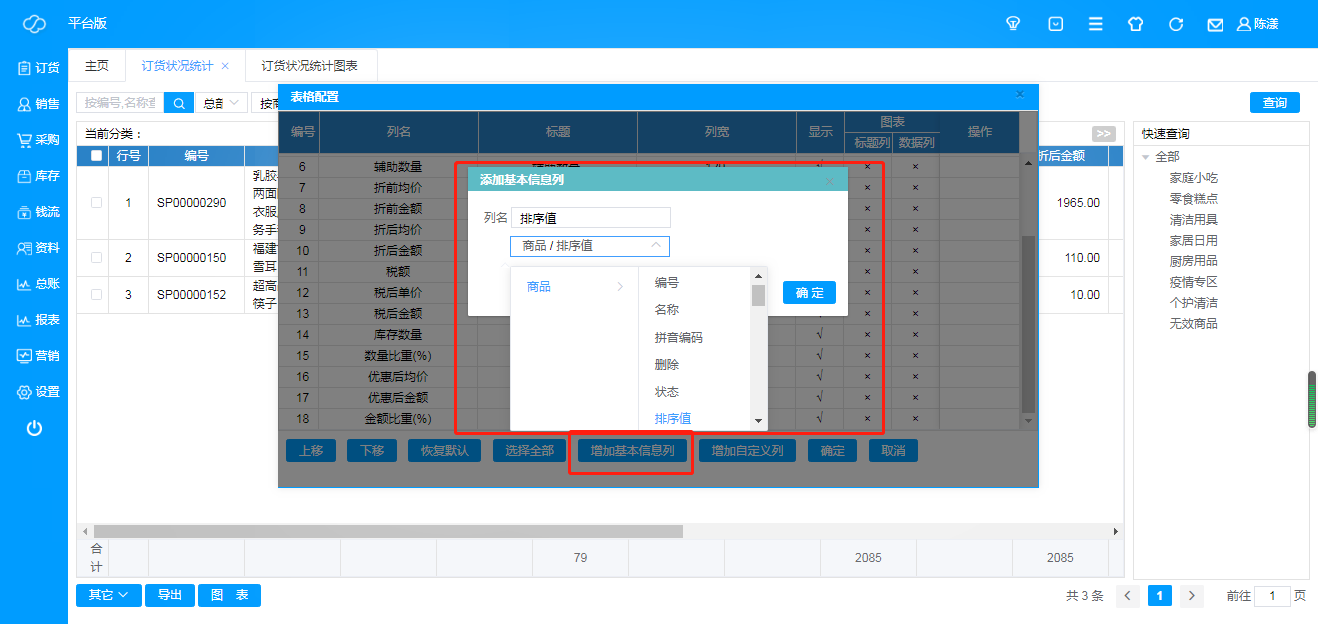The image size is (1318, 624).
Task: Click the 列名 input field containing 排序值
Action: coord(590,218)
